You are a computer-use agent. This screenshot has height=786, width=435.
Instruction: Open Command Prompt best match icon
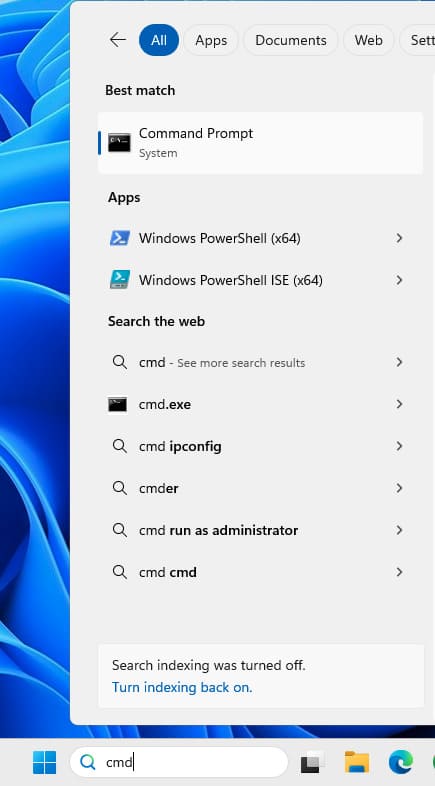coord(119,143)
